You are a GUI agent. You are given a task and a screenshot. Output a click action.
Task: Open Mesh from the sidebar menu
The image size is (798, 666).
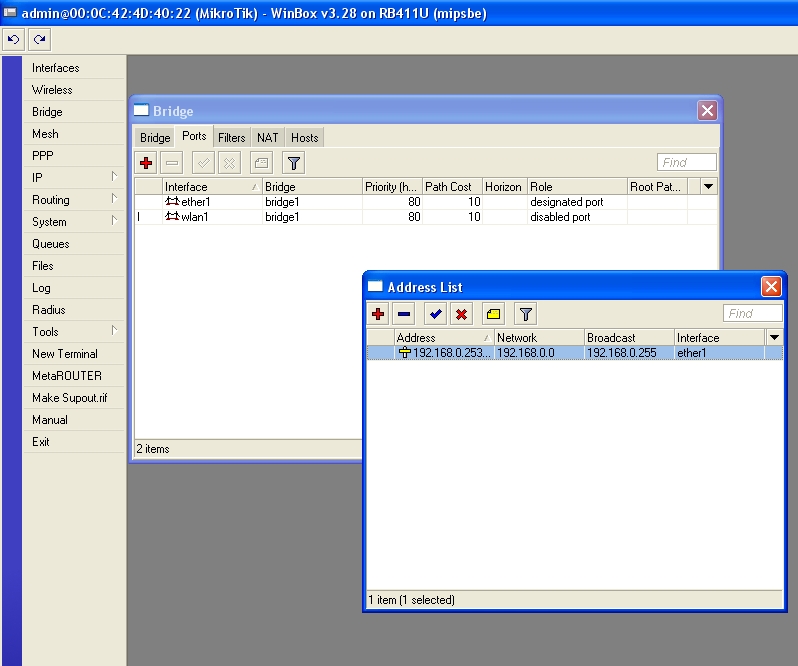tap(74, 134)
